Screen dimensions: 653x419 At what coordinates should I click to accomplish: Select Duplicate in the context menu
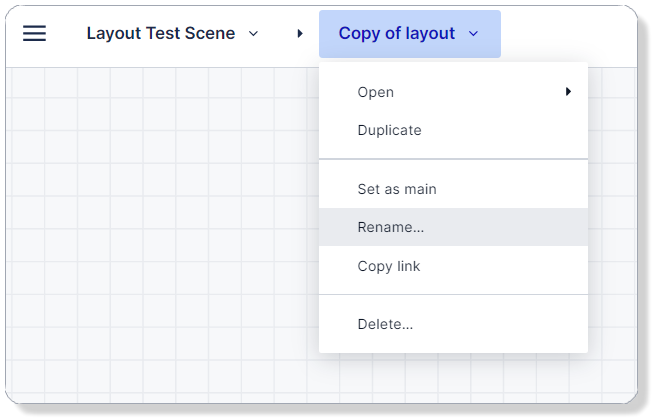(x=389, y=130)
